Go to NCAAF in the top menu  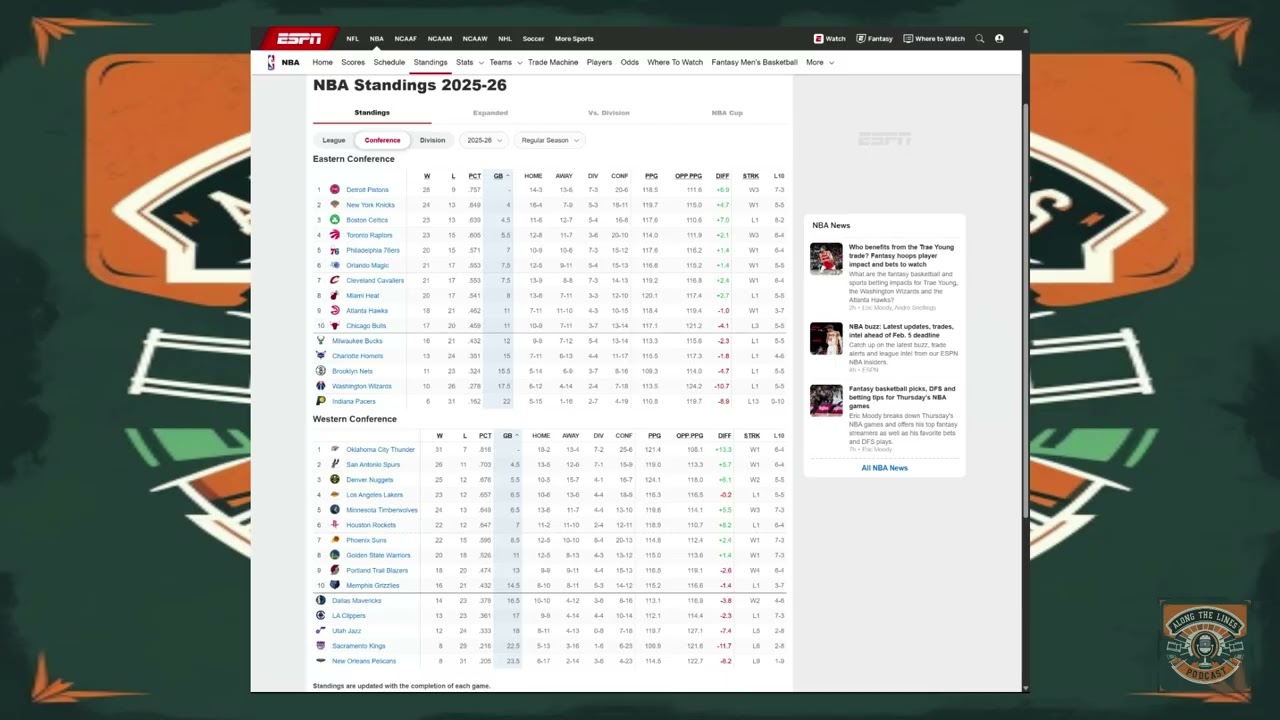click(x=405, y=39)
